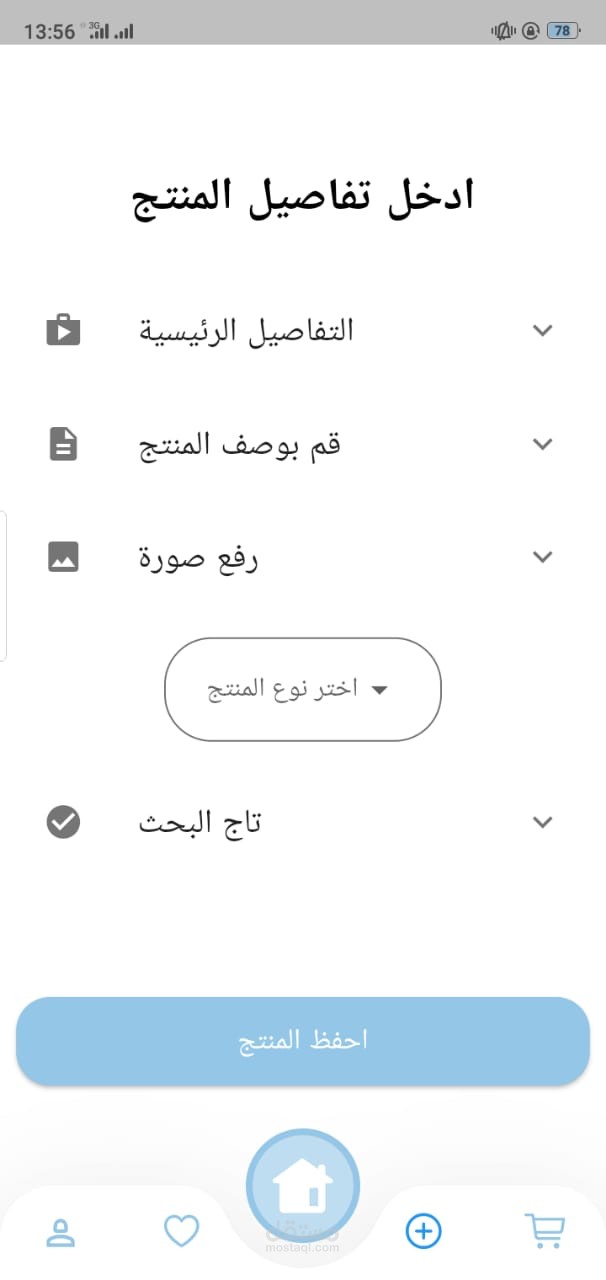Click the briefcase icon beside التفاصيل الرئيسية
The height and width of the screenshot is (1280, 606).
[63, 330]
